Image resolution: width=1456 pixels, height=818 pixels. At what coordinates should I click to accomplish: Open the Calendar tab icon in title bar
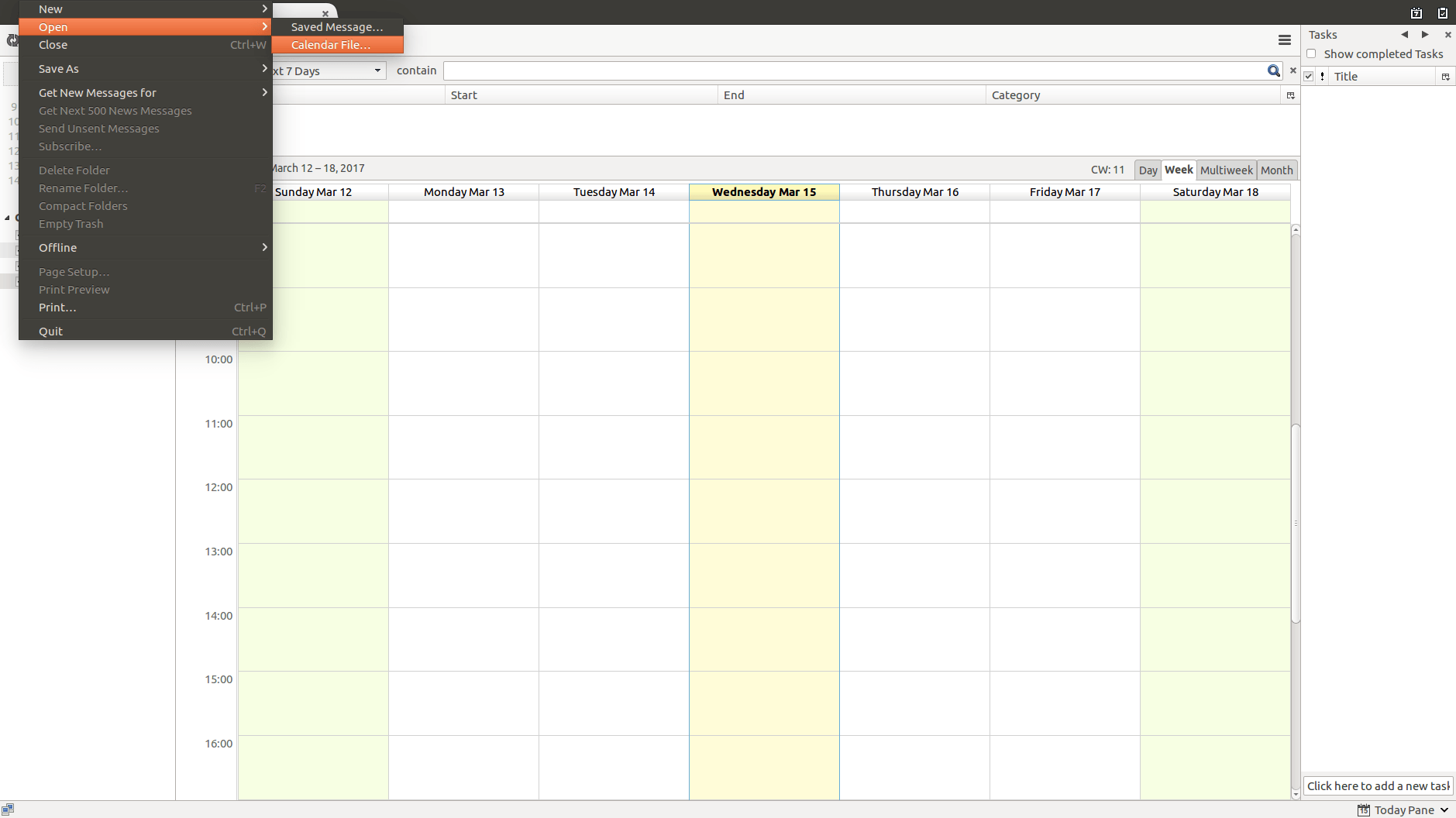pos(1416,12)
